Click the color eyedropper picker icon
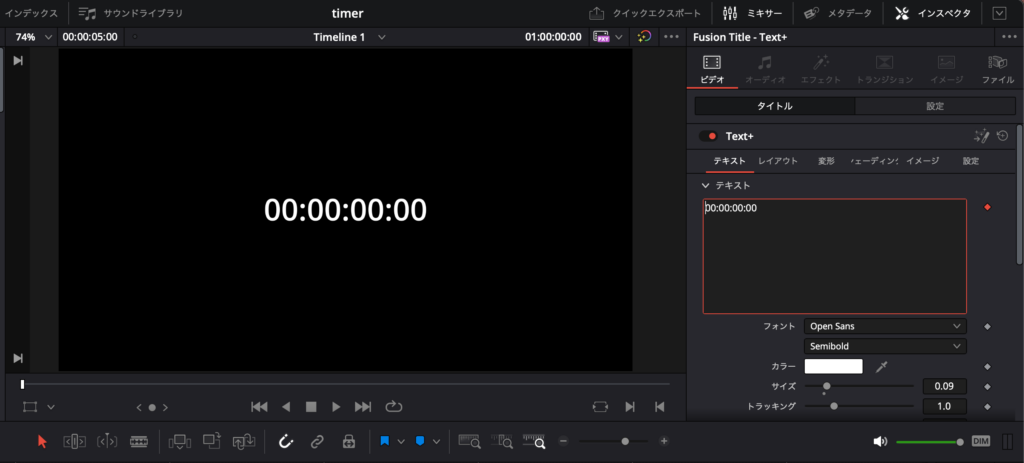The image size is (1024, 463). tap(881, 367)
